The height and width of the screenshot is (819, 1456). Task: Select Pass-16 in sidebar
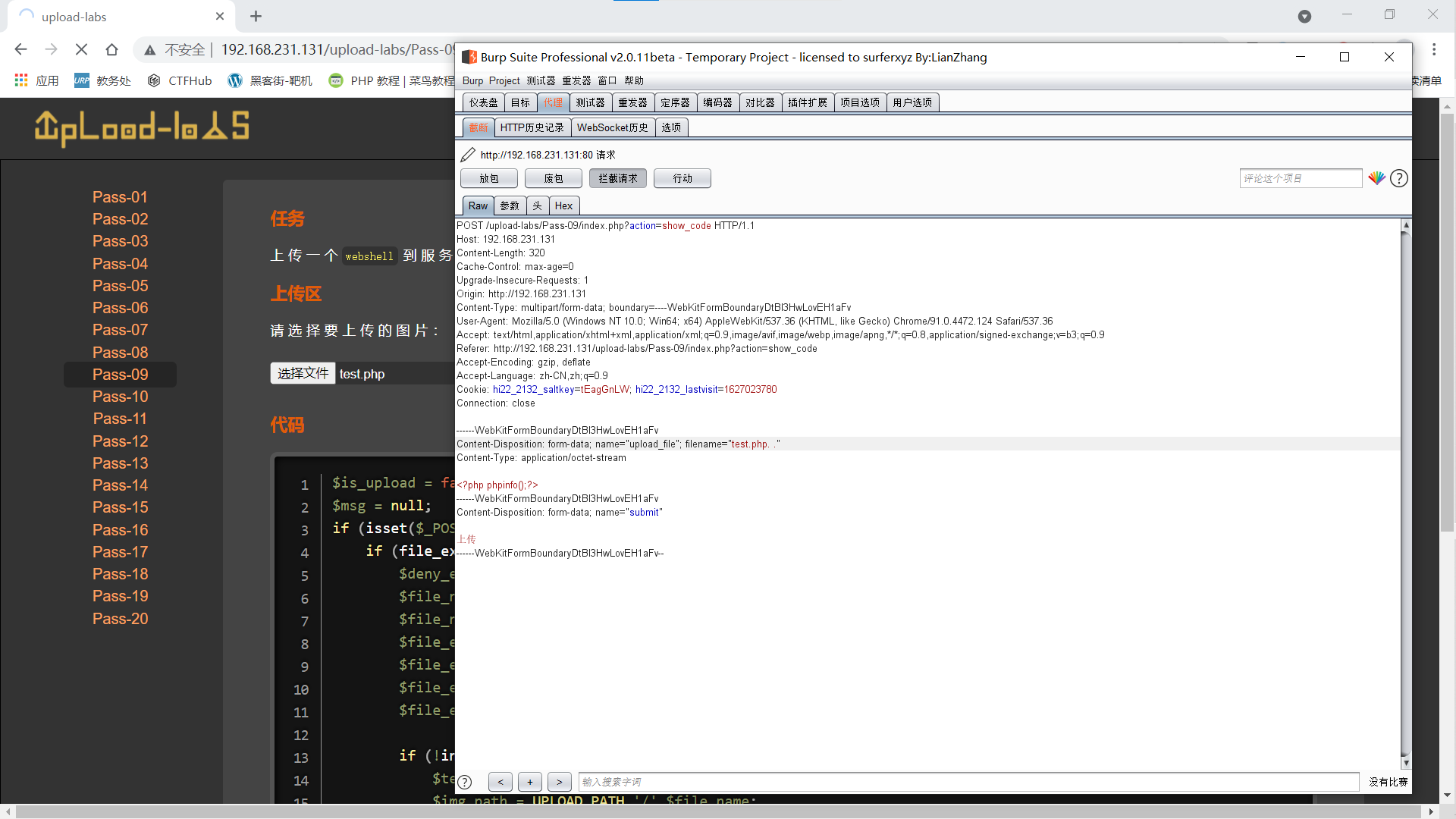(x=120, y=530)
